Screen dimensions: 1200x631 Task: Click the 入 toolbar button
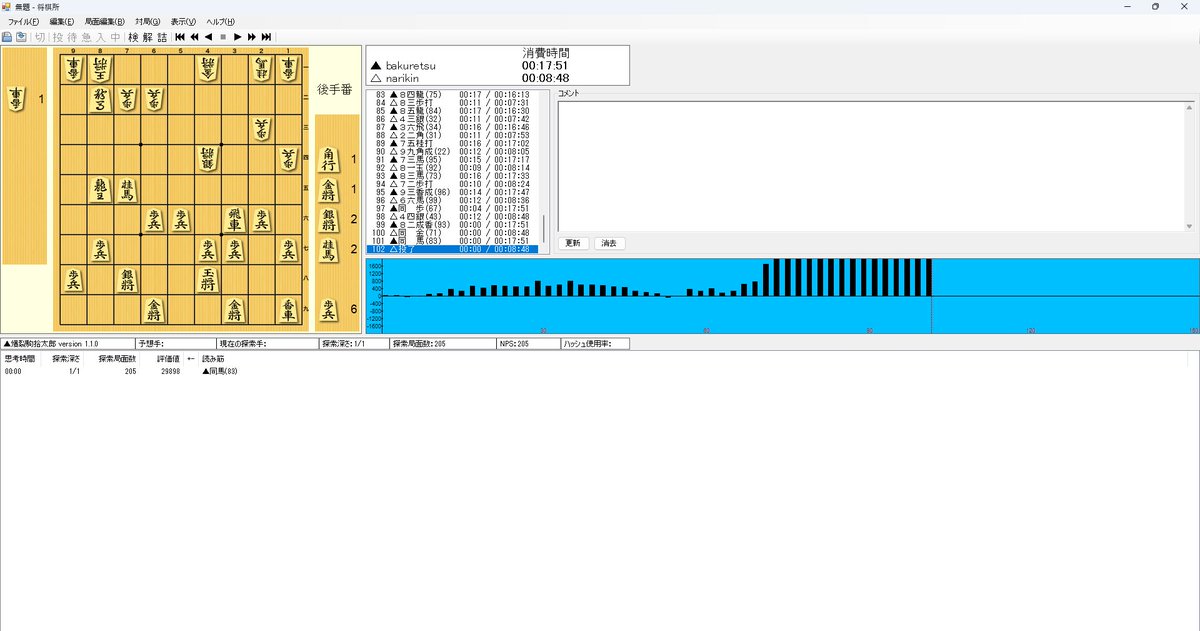click(100, 37)
